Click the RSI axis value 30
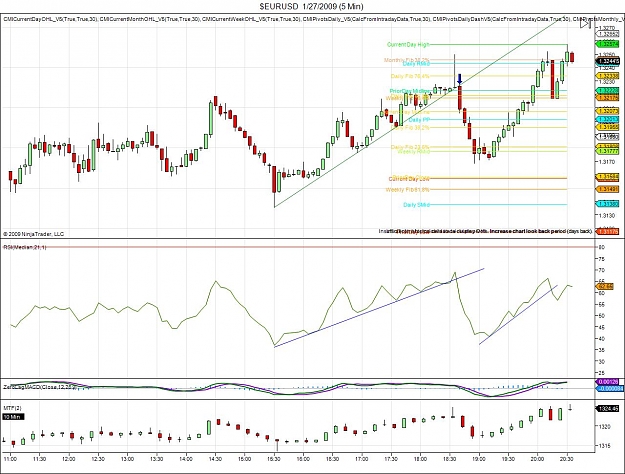 pyautogui.click(x=602, y=362)
